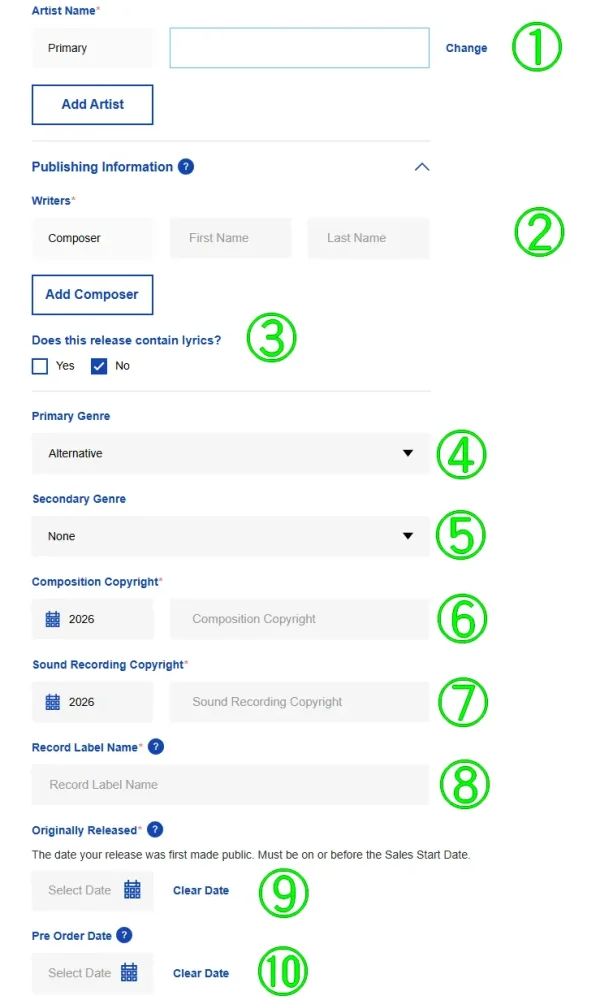Image resolution: width=613 pixels, height=1000 pixels.
Task: Open the Originally Released calendar icon
Action: coord(132,890)
